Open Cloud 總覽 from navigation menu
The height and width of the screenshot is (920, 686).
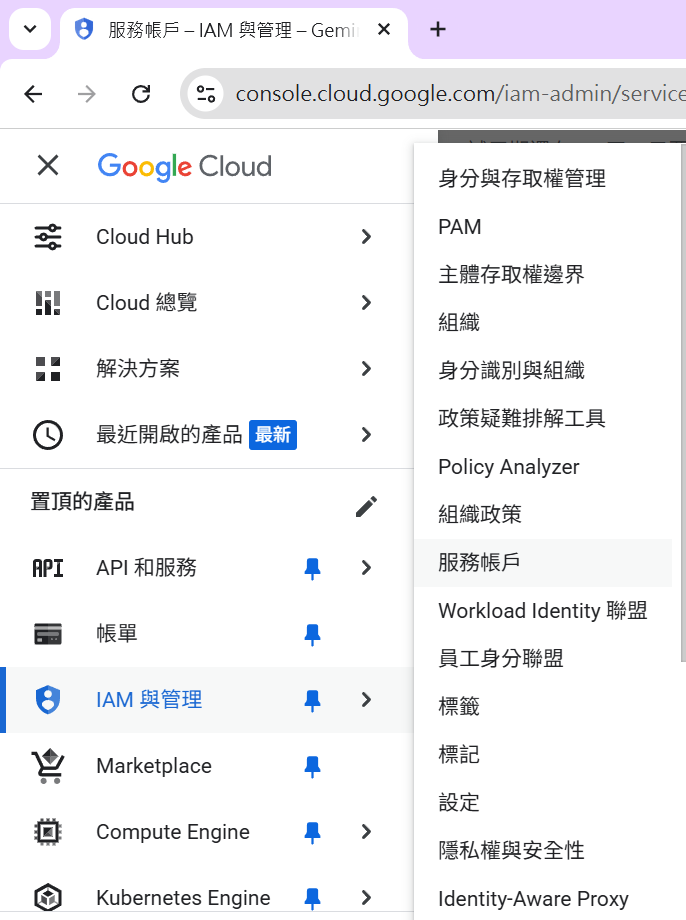tap(207, 303)
